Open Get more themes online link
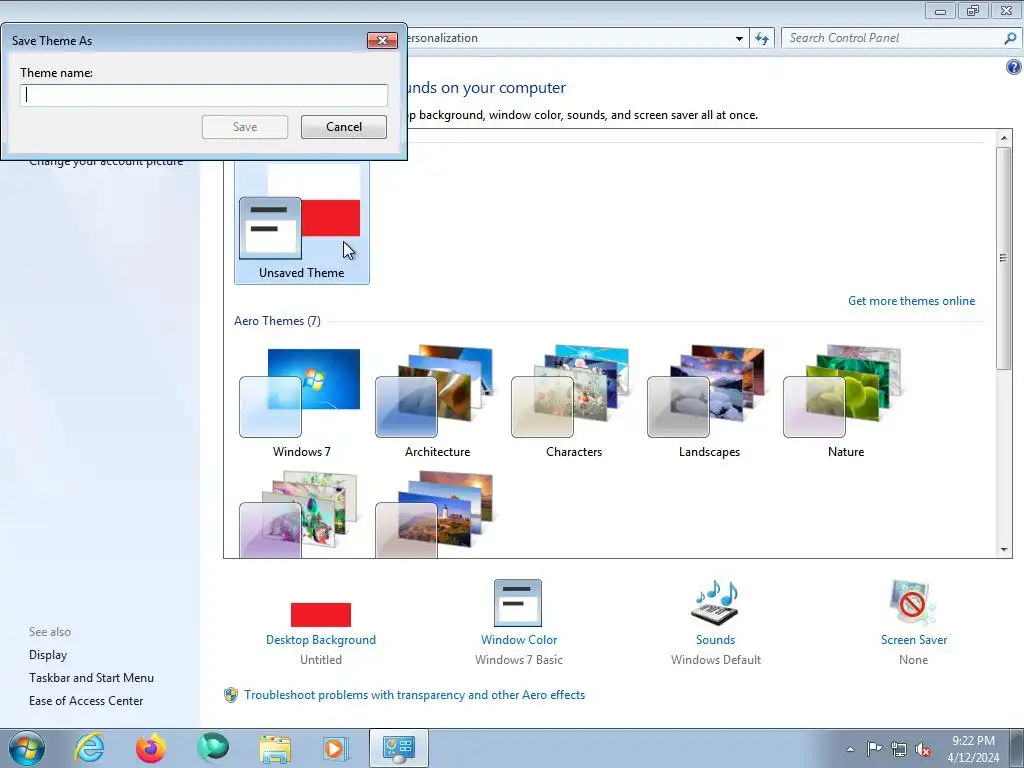This screenshot has height=768, width=1024. pos(911,301)
